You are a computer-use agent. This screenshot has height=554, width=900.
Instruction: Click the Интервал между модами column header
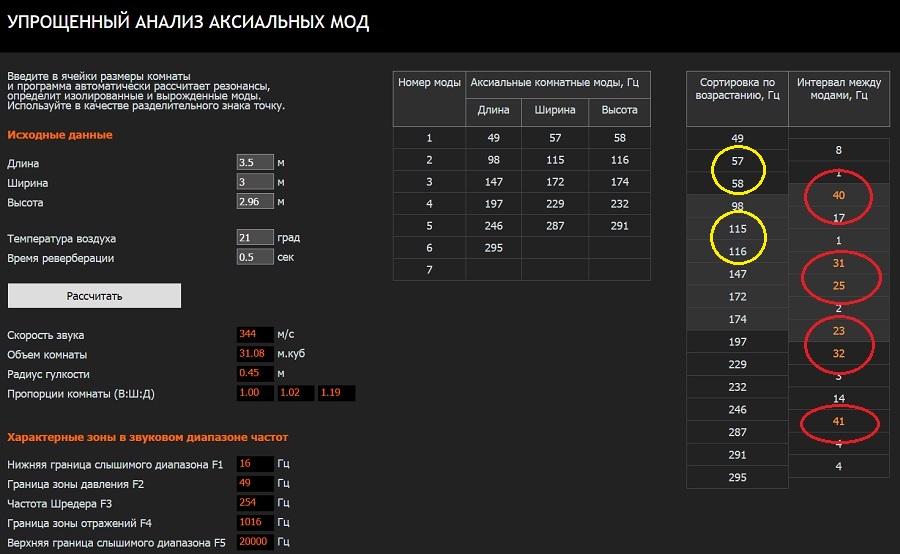pyautogui.click(x=838, y=98)
